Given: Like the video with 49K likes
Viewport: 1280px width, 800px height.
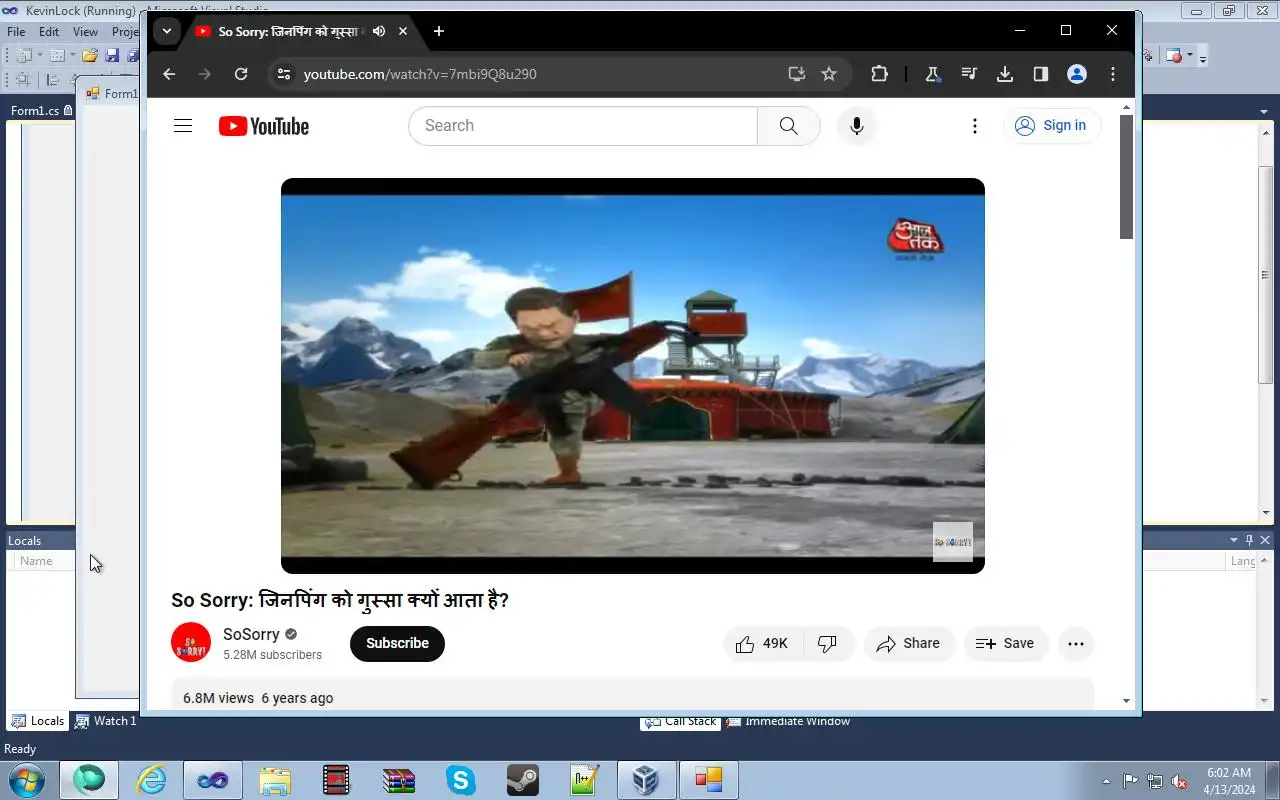Looking at the screenshot, I should click(x=761, y=644).
